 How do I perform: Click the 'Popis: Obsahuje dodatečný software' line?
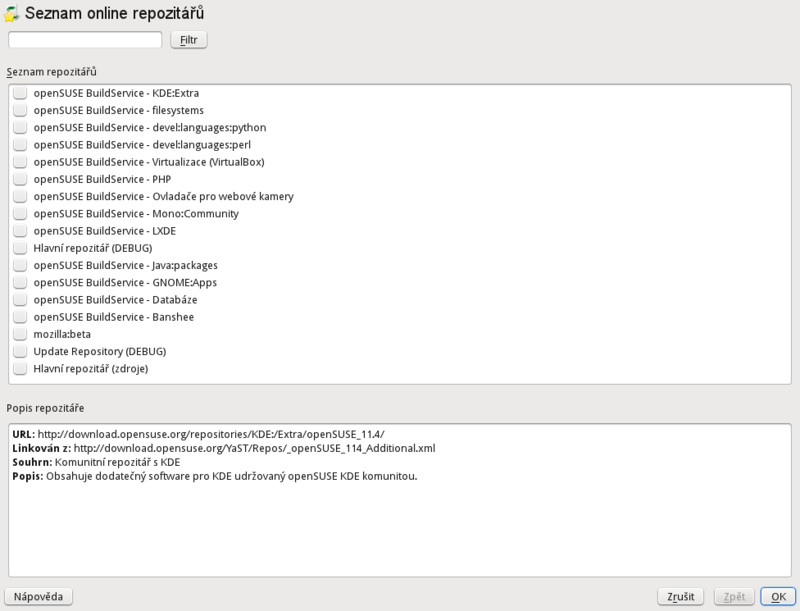pyautogui.click(x=215, y=476)
